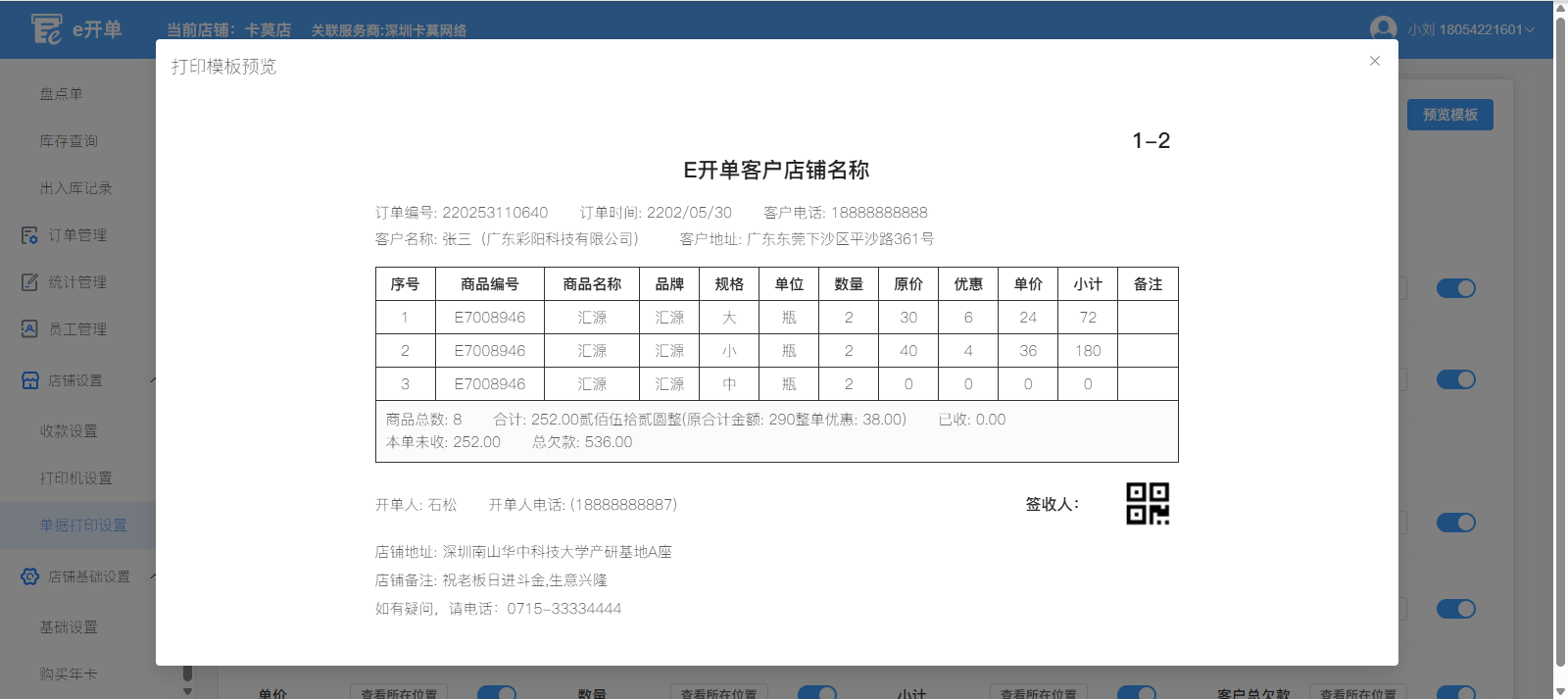
Task: Toggle the 小计 switch
Action: pos(1136,693)
